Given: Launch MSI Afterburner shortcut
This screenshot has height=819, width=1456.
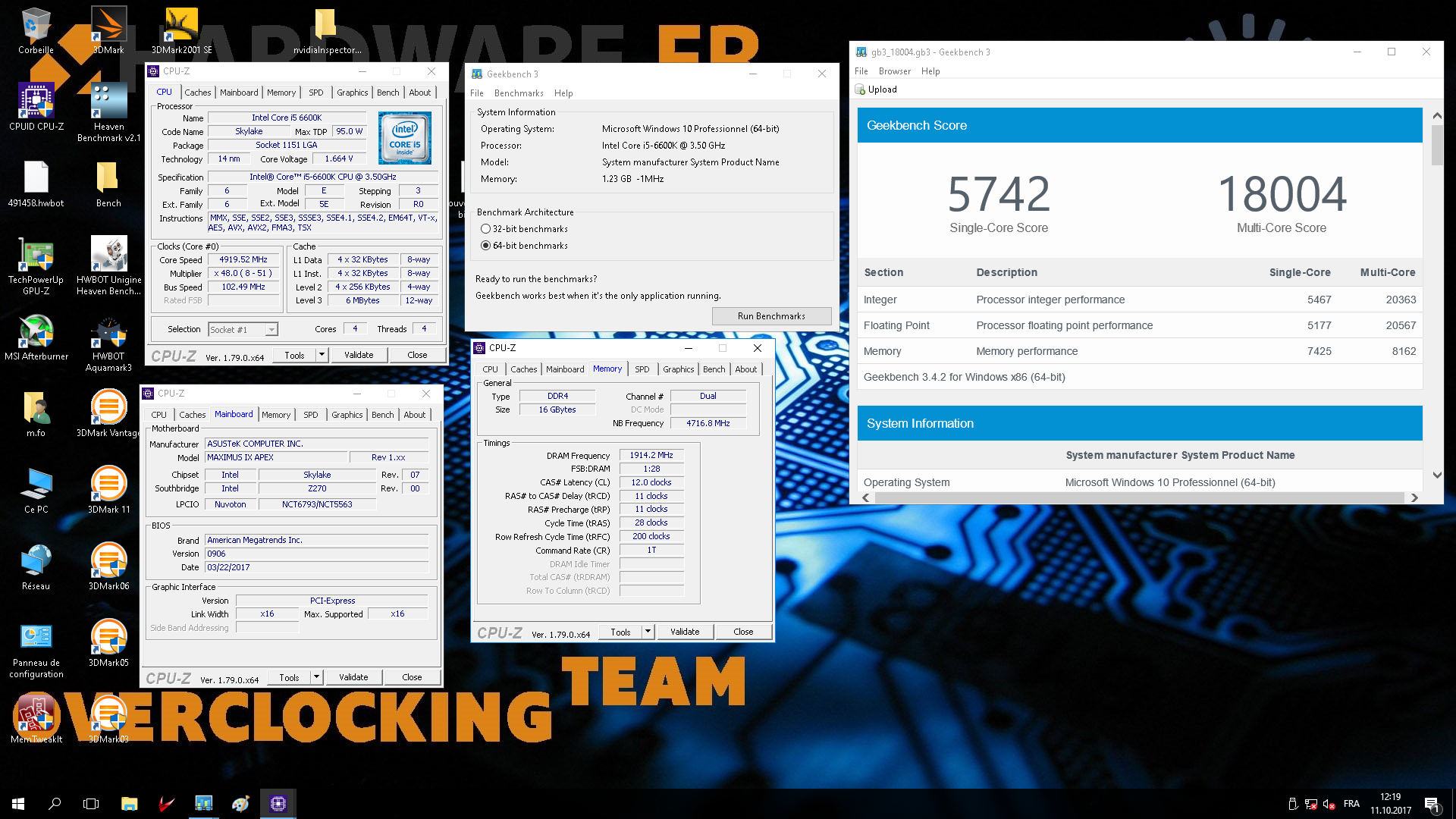Looking at the screenshot, I should click(36, 337).
